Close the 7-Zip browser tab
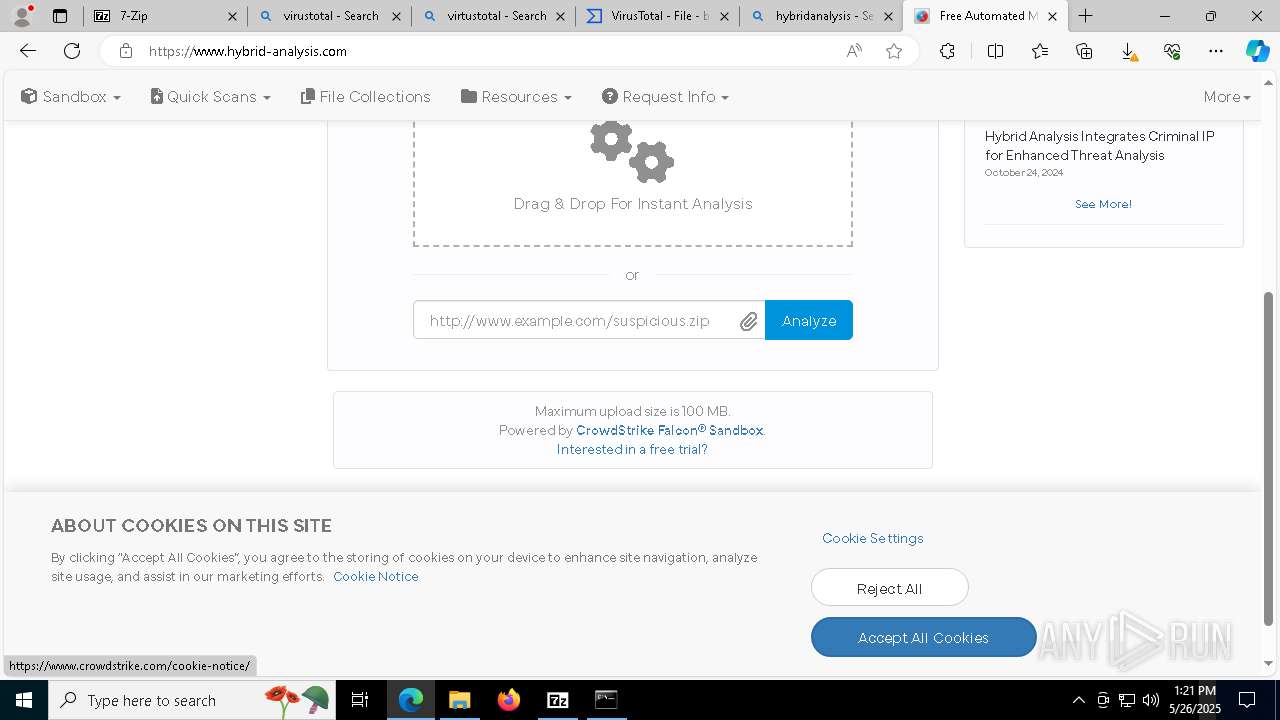 click(232, 16)
